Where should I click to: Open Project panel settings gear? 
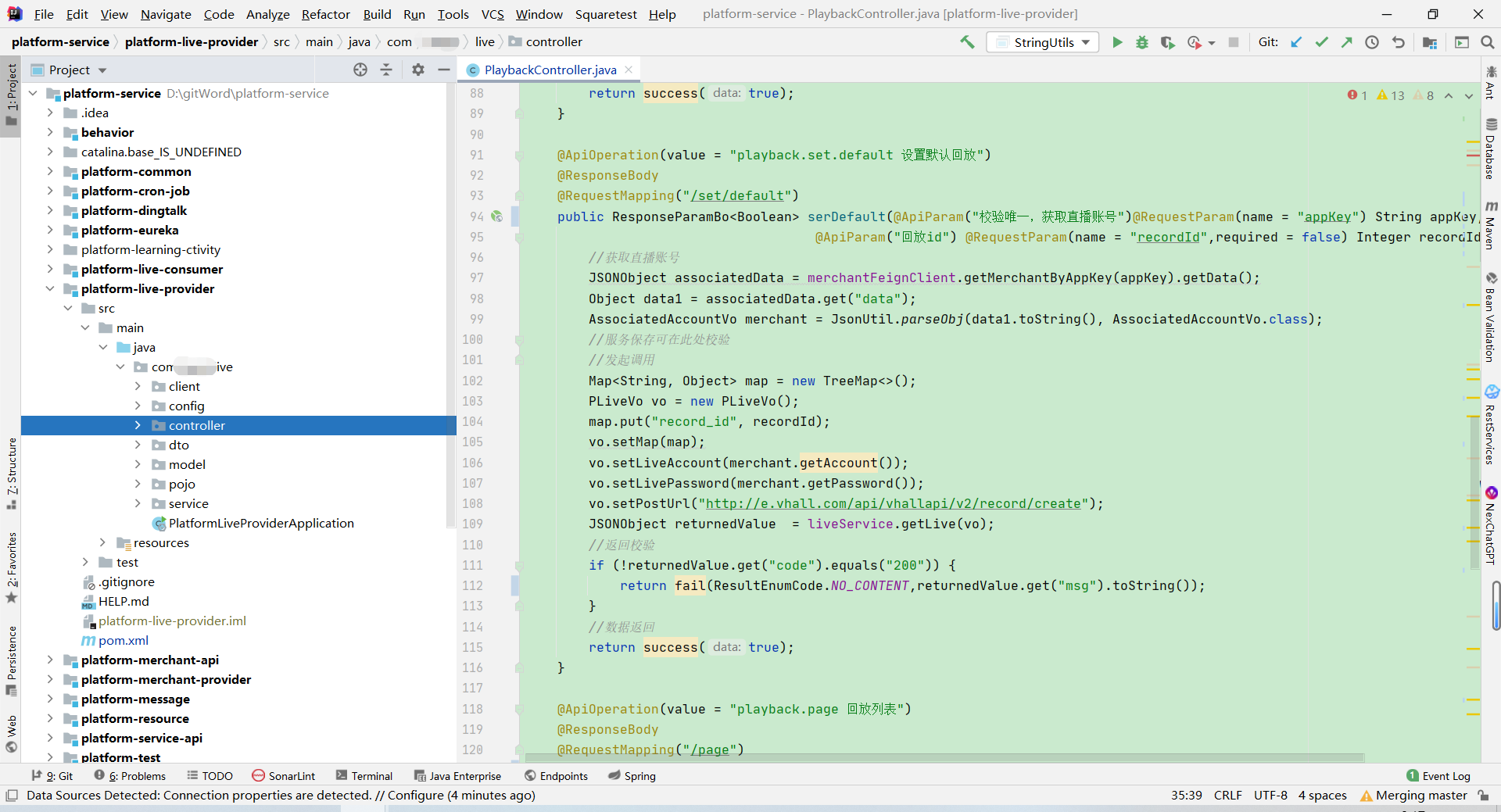pyautogui.click(x=418, y=70)
